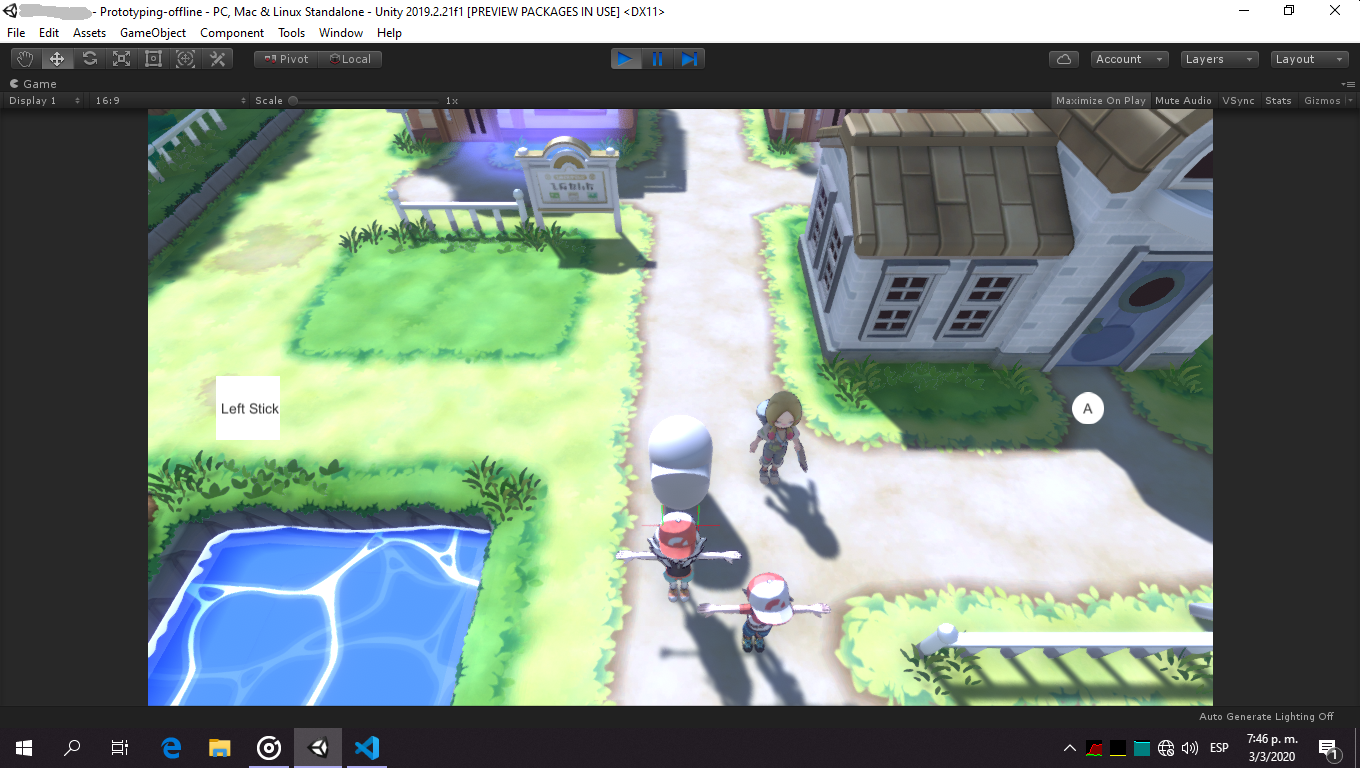This screenshot has width=1360, height=768.
Task: Open the Layout dropdown
Action: pyautogui.click(x=1309, y=59)
